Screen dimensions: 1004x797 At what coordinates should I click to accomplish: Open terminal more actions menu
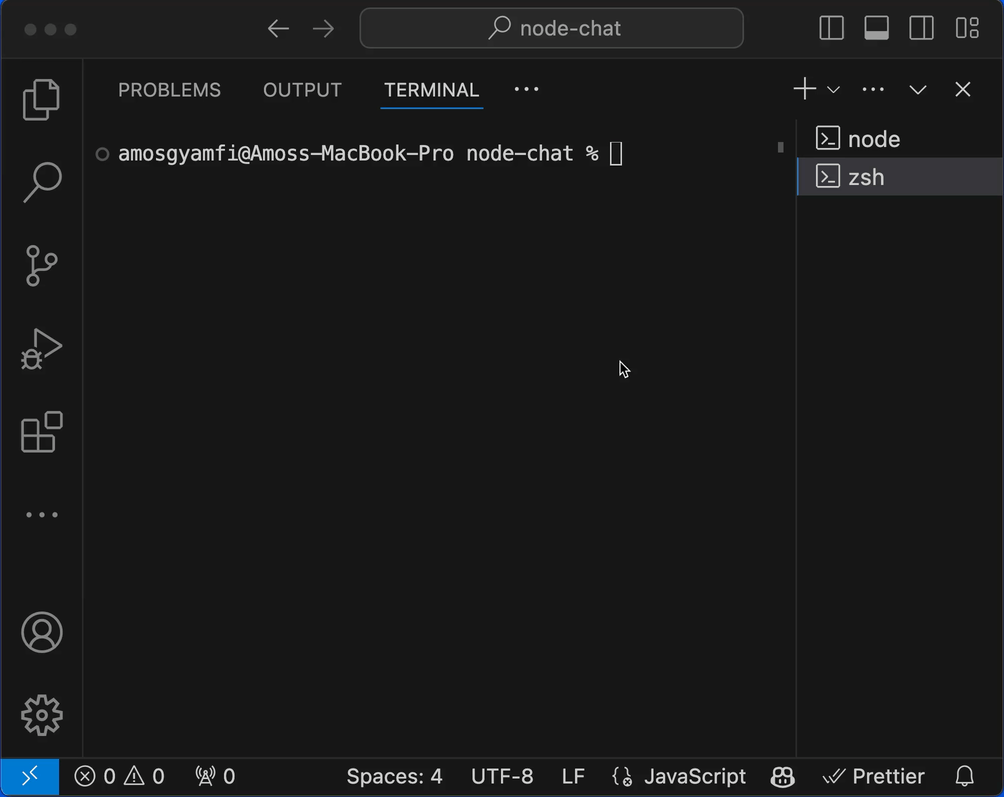(872, 89)
